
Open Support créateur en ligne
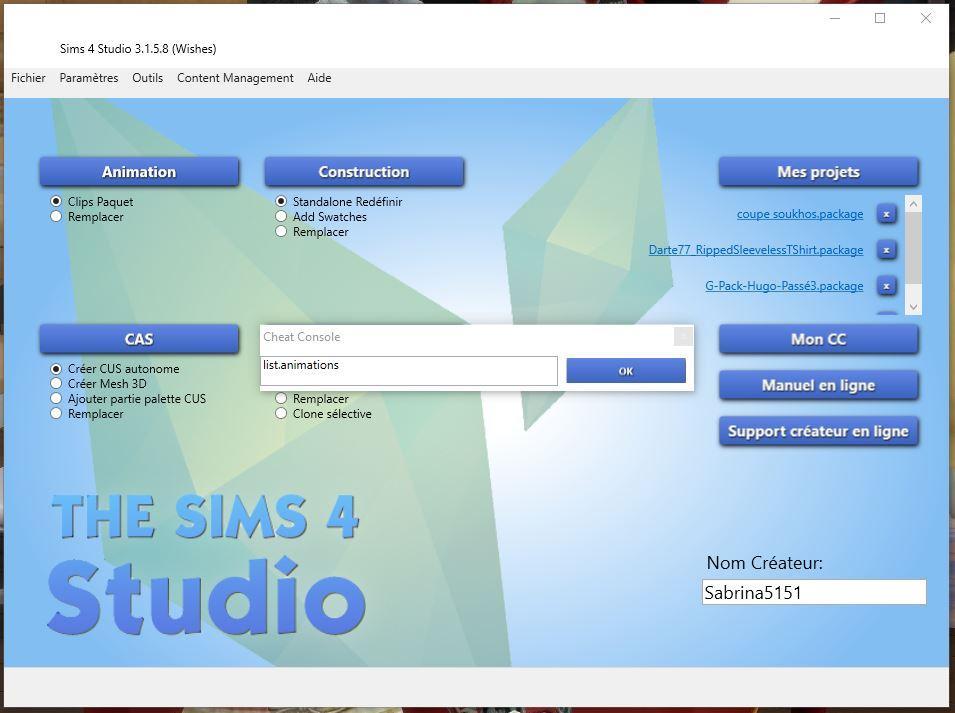pos(819,431)
